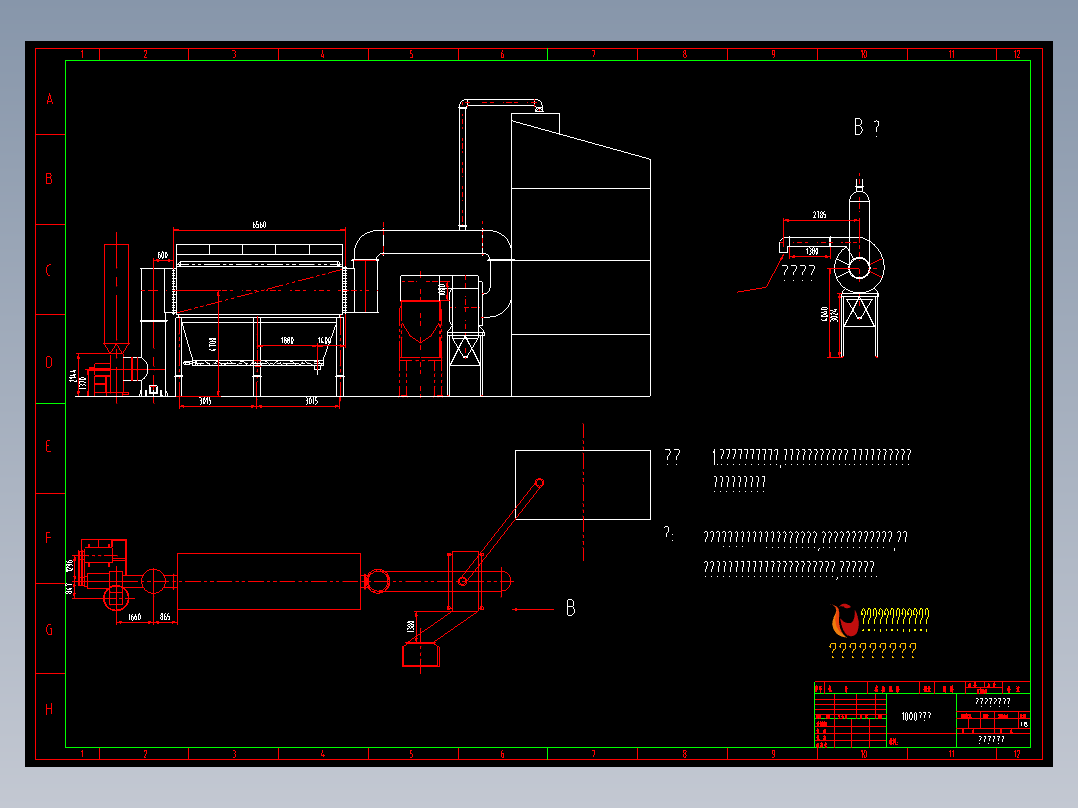Click zone letter C on the left border
The height and width of the screenshot is (808, 1078).
(x=49, y=270)
